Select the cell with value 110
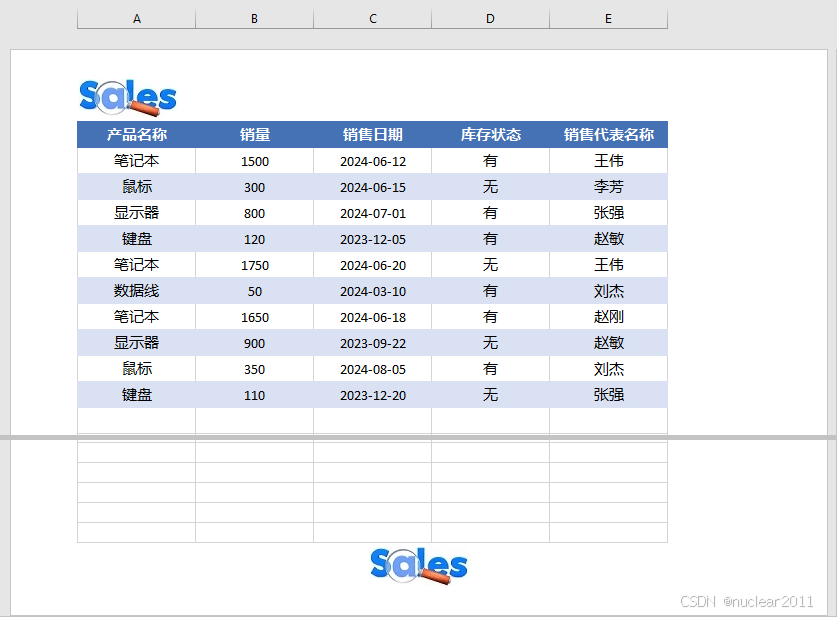 tap(255, 395)
